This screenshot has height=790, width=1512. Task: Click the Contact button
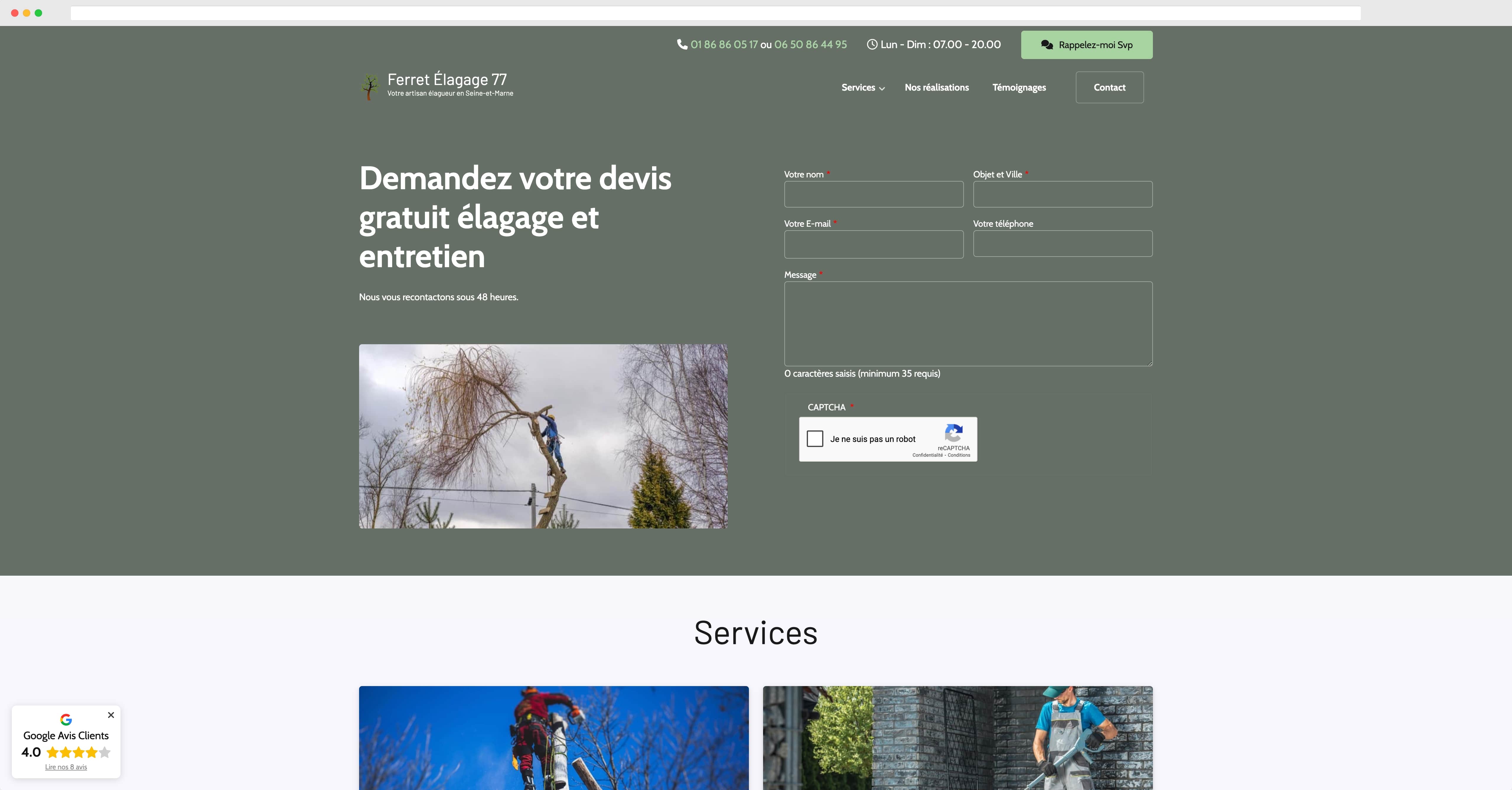1109,87
